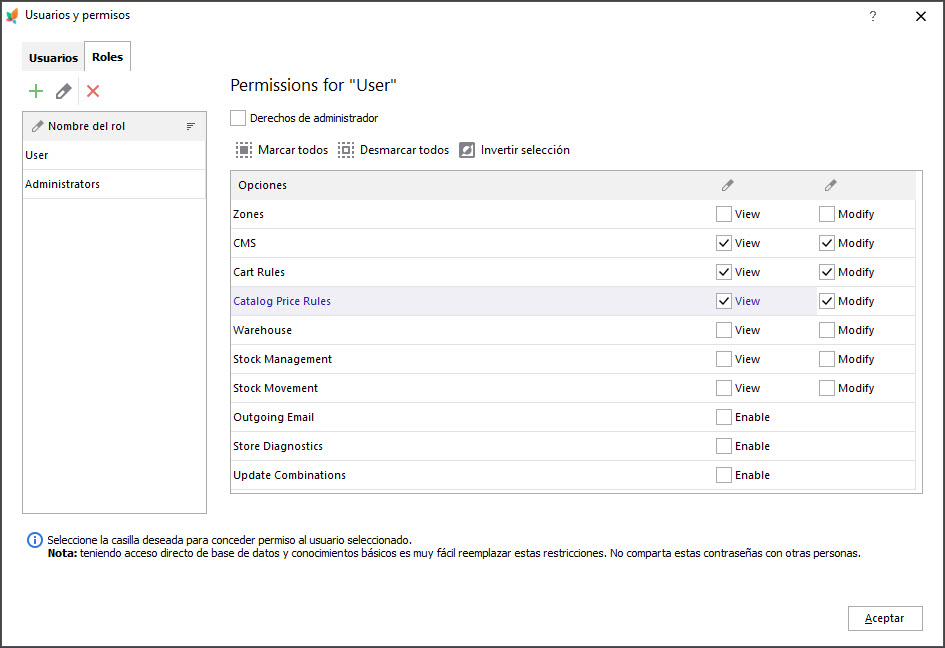Screen dimensions: 945x648
Task: Click the Marcar todos label
Action: click(x=293, y=150)
